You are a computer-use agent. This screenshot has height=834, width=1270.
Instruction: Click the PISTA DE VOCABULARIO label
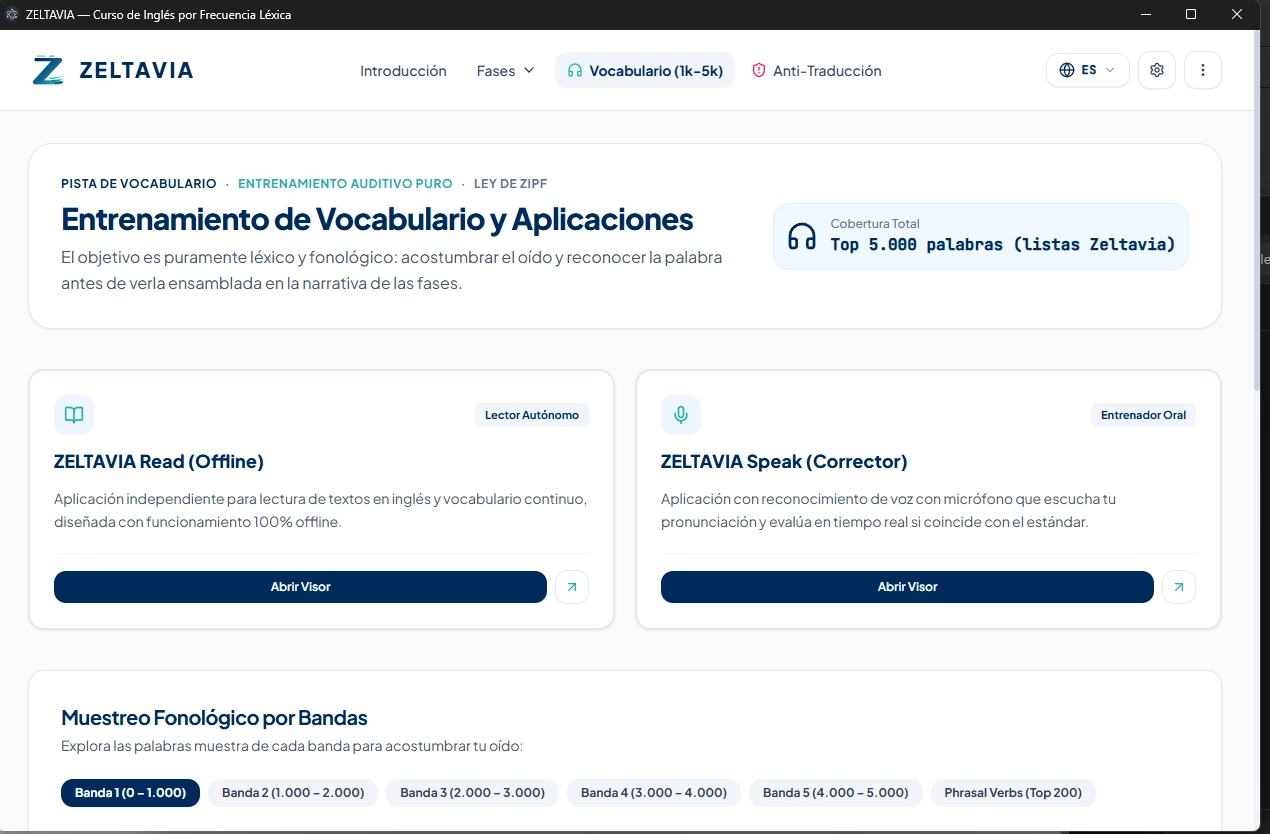click(x=139, y=184)
